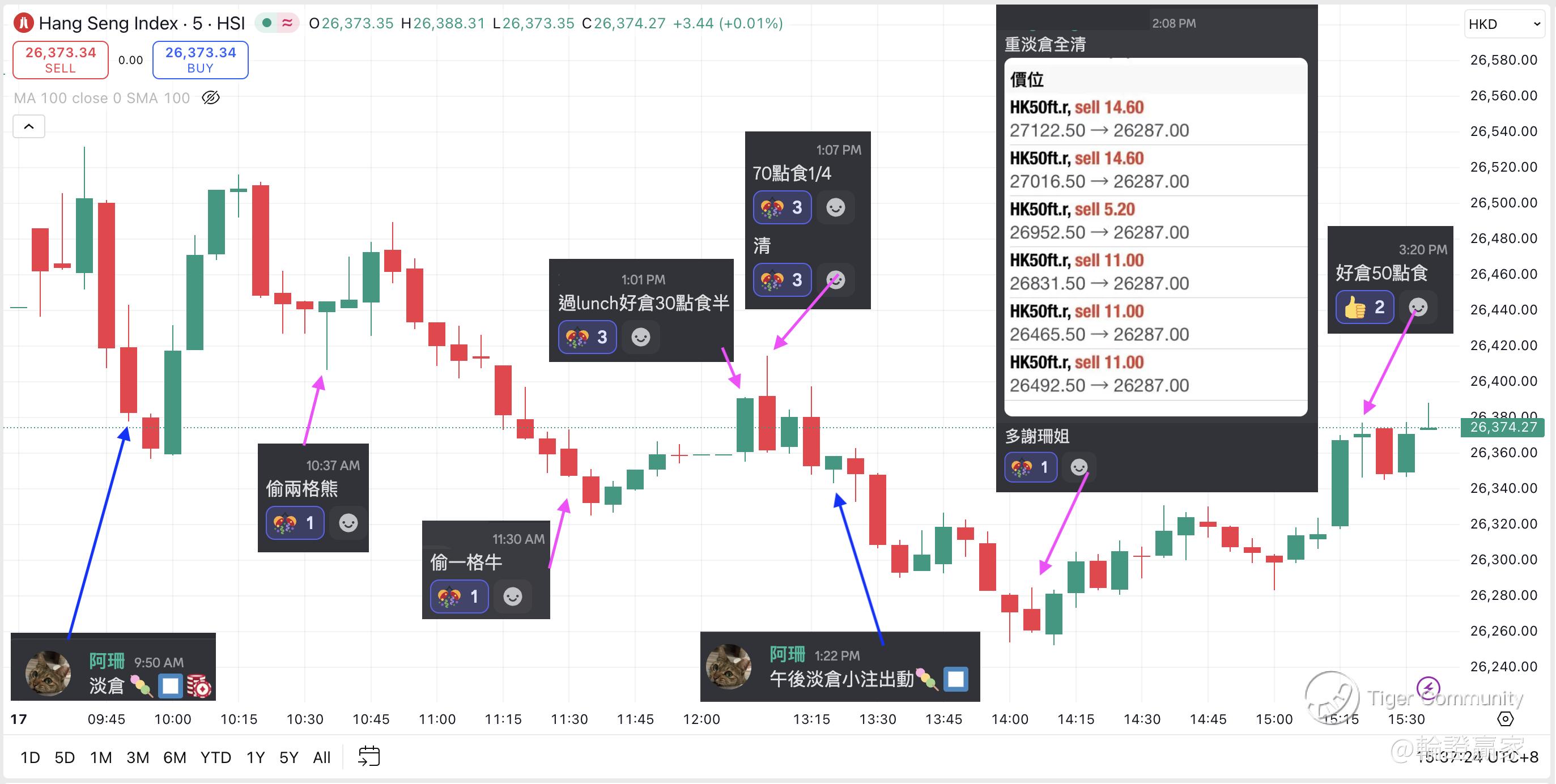Image resolution: width=1556 pixels, height=784 pixels.
Task: Open chart settings hexagon icon
Action: point(1505,719)
